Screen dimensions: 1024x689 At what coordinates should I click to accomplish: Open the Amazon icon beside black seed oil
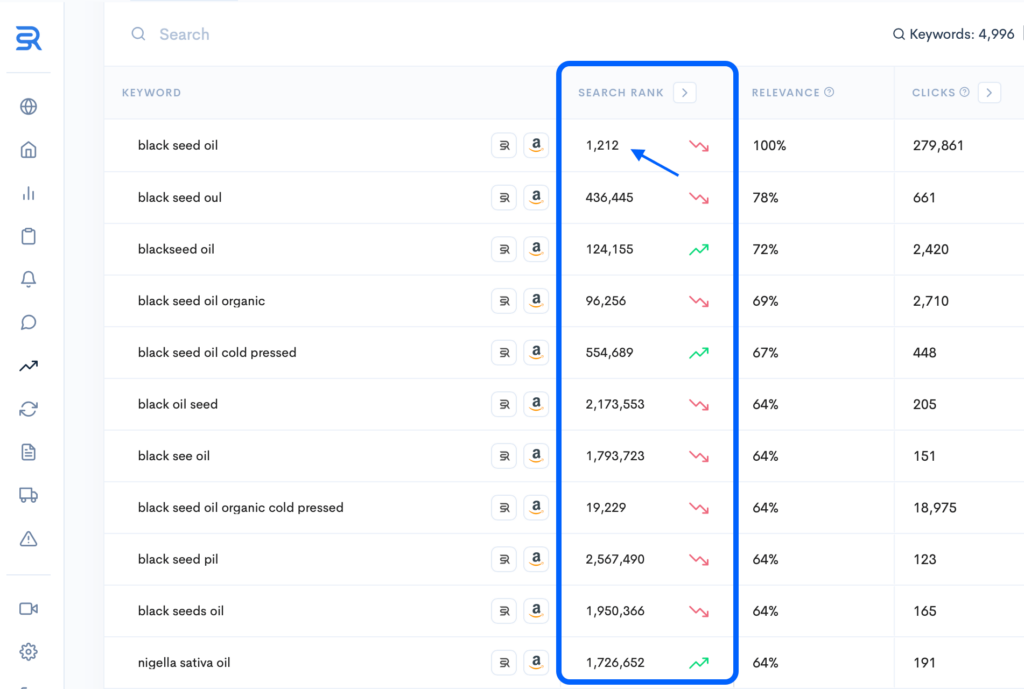tap(536, 145)
